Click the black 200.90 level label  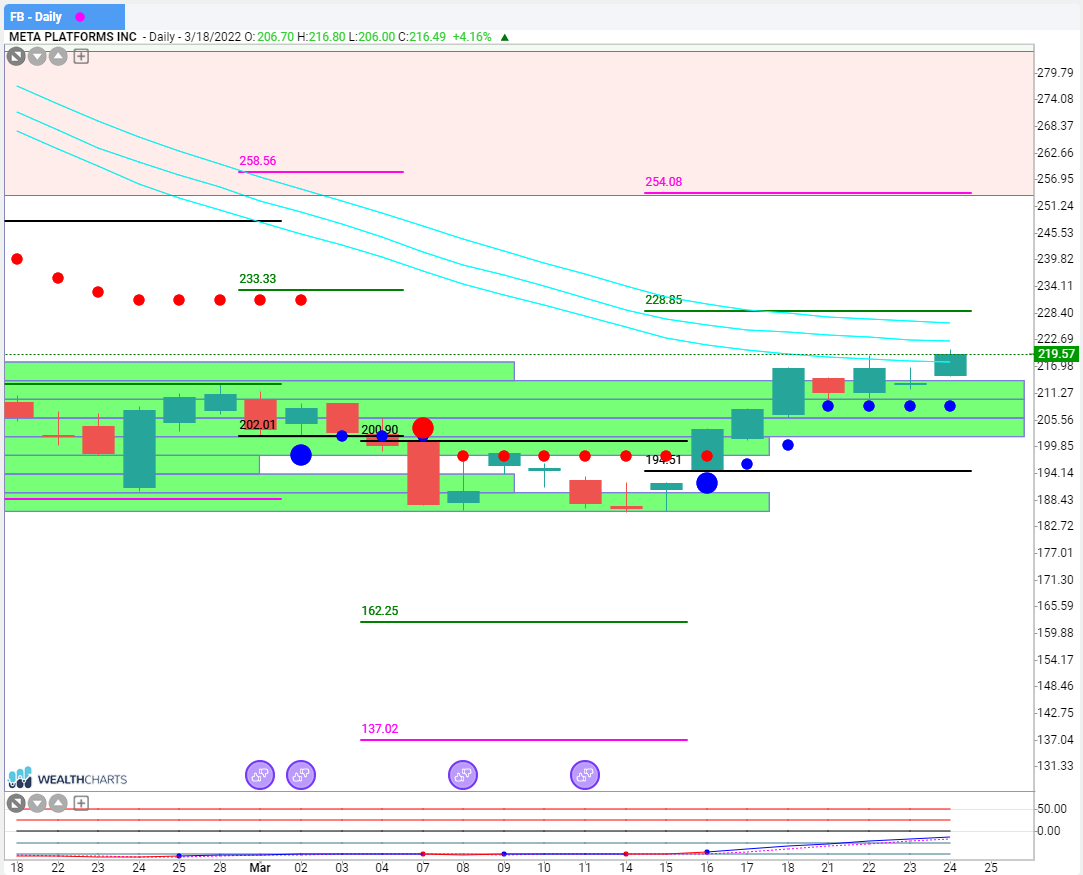[x=380, y=430]
